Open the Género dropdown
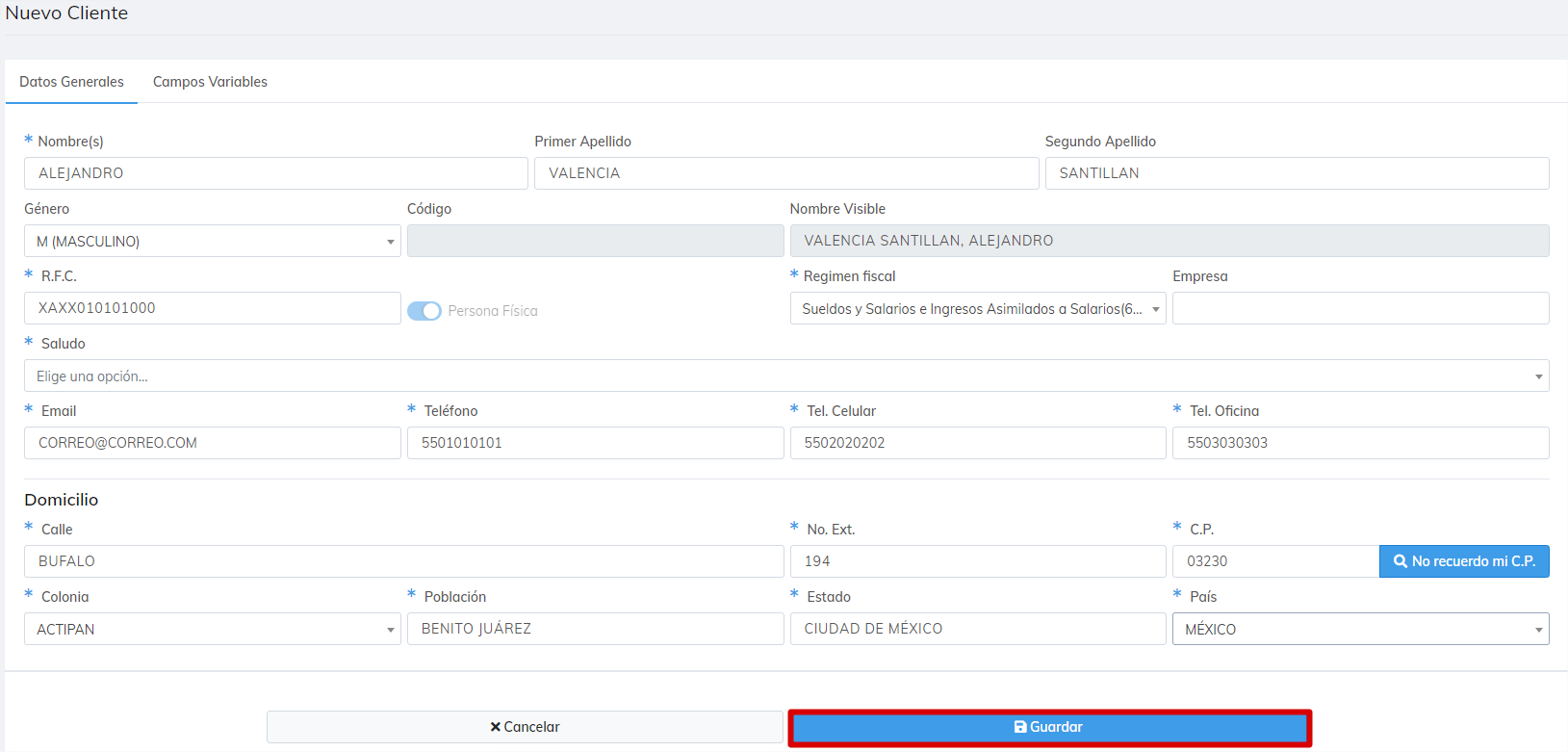The width and height of the screenshot is (1568, 752). click(x=212, y=242)
